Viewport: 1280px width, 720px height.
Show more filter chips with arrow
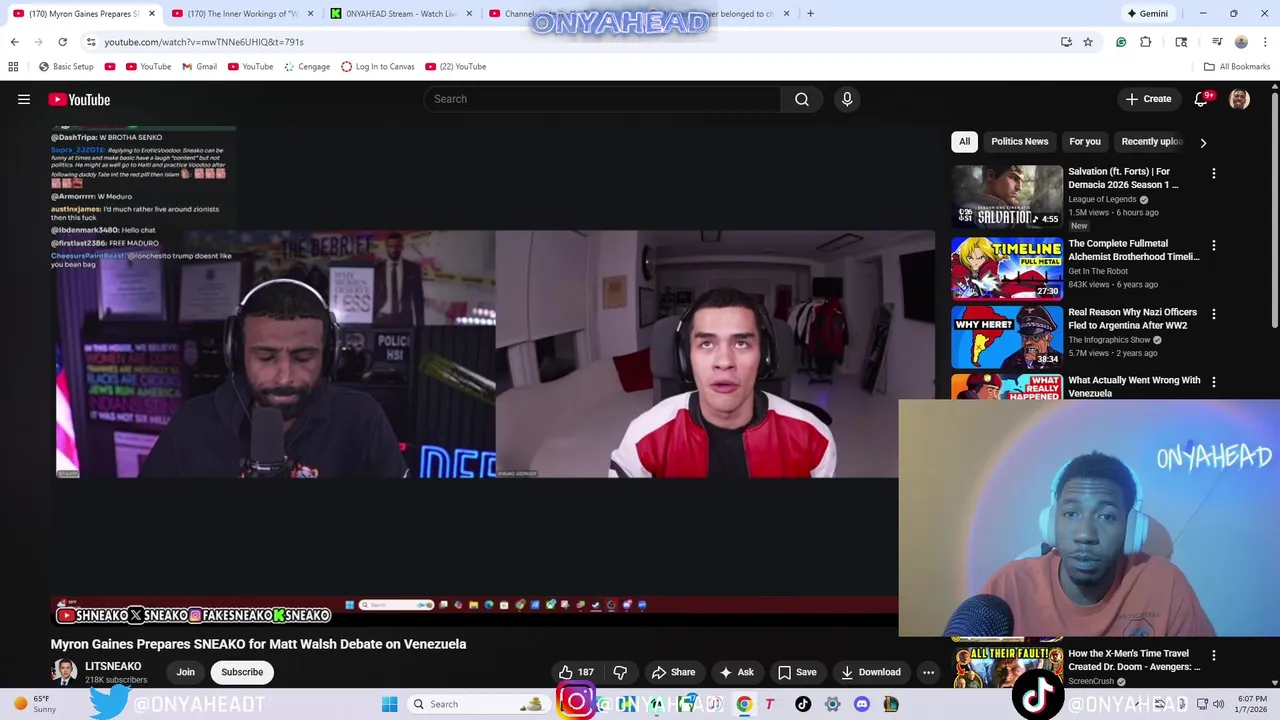coord(1203,142)
